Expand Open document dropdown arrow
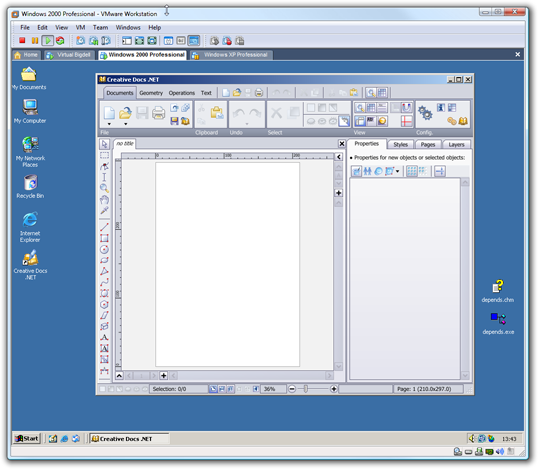Image resolution: width=538 pixels, height=469 pixels. [126, 124]
